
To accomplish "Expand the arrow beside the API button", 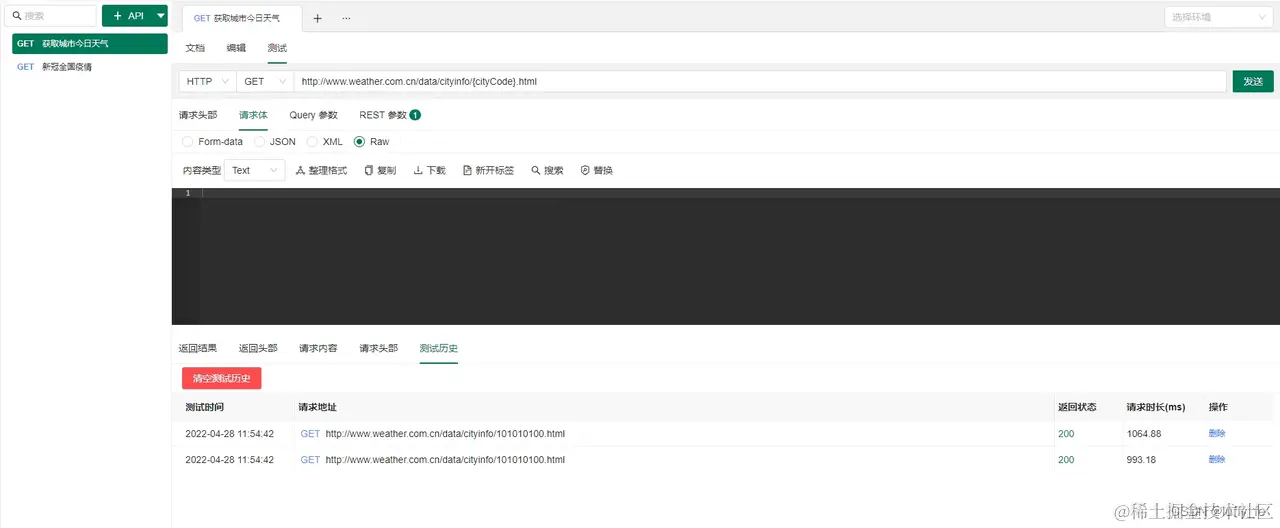I will click(x=161, y=16).
